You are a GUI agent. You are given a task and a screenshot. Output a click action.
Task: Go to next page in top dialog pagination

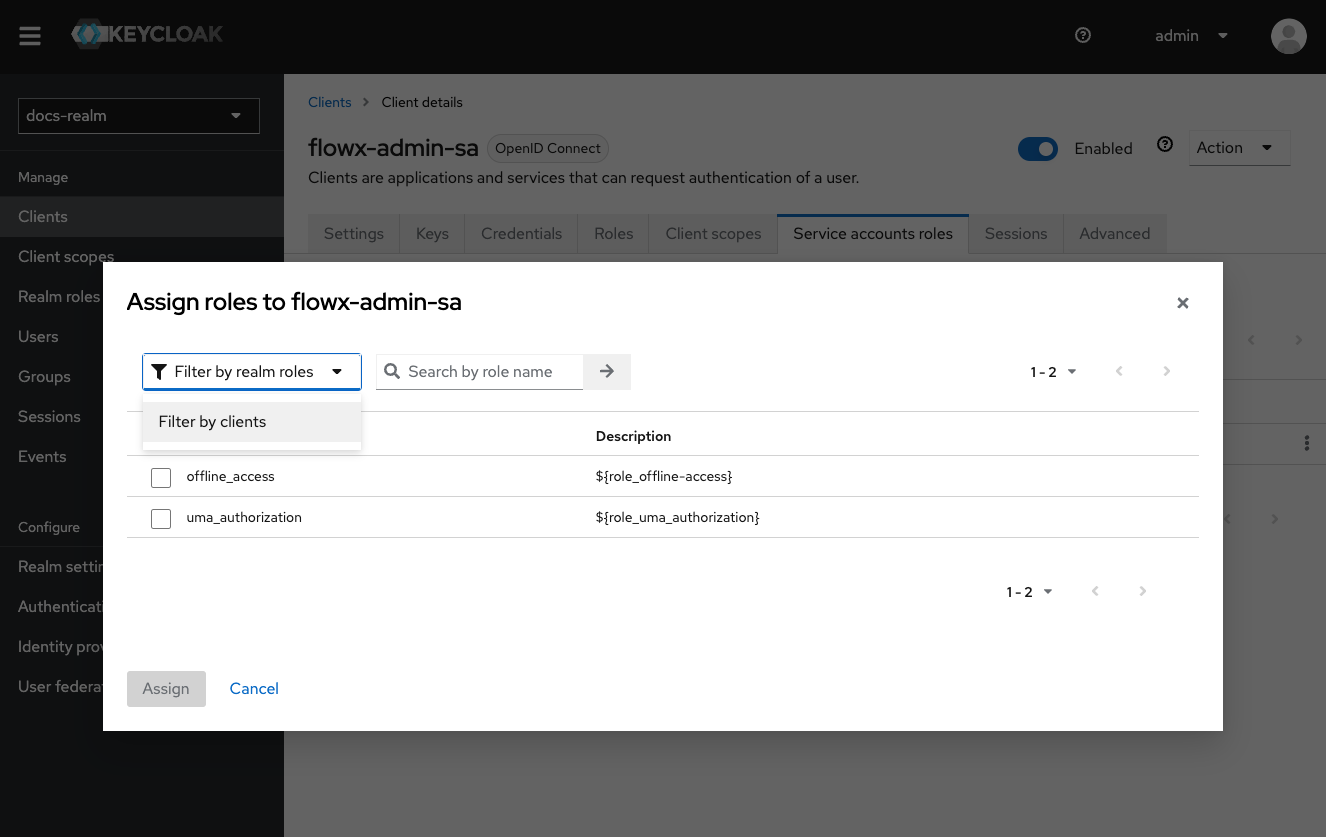[1166, 371]
